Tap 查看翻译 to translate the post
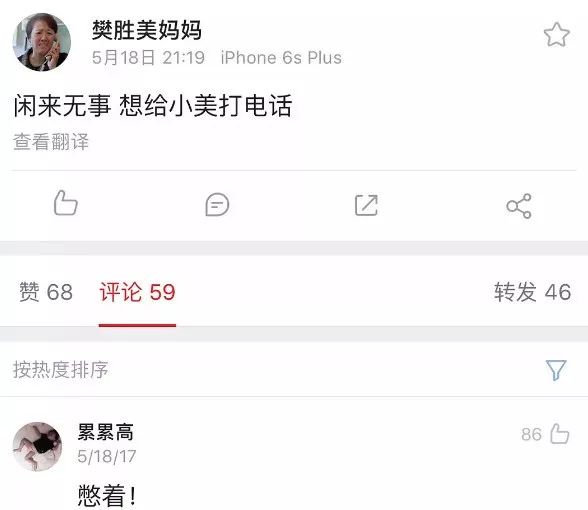Image resolution: width=588 pixels, height=510 pixels. (51, 142)
